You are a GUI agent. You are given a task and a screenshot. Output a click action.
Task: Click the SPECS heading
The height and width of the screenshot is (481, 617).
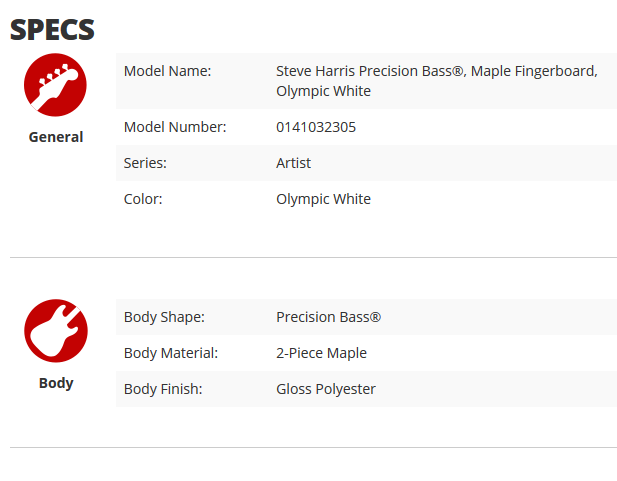tap(52, 30)
